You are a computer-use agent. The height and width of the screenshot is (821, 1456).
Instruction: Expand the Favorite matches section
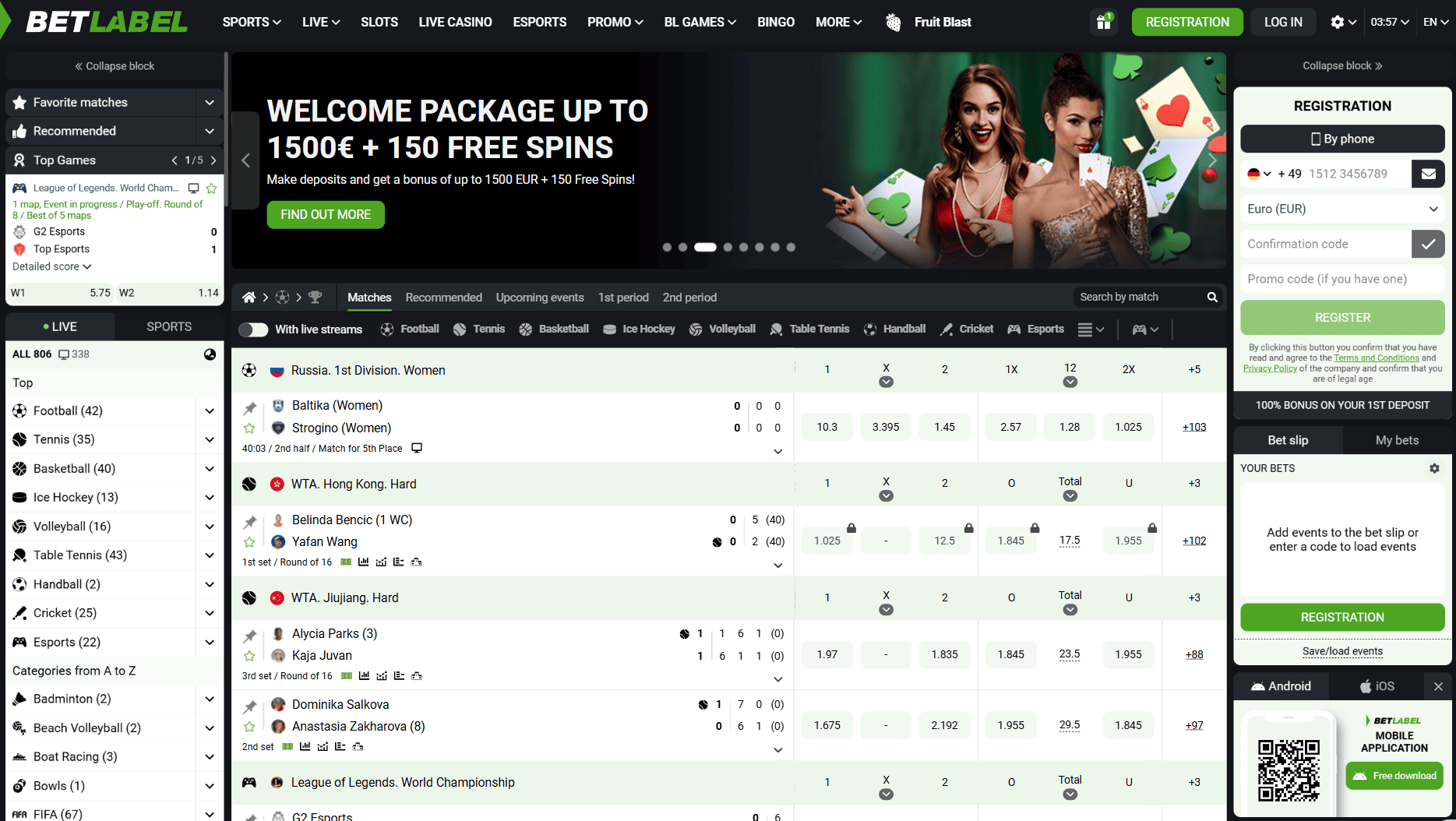(x=114, y=102)
